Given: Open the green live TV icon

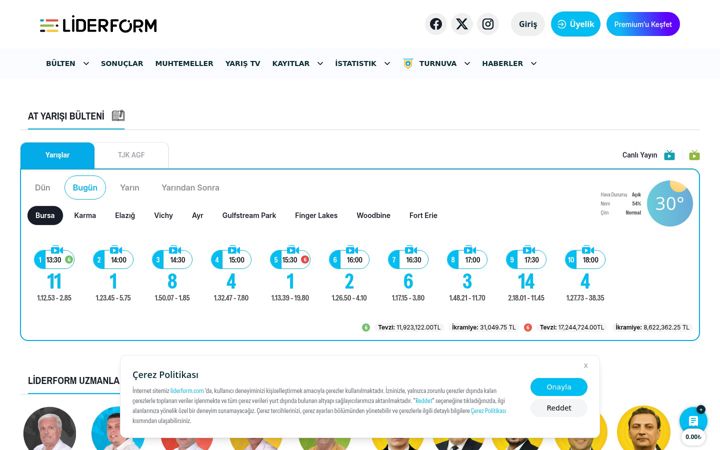Looking at the screenshot, I should click(x=694, y=155).
